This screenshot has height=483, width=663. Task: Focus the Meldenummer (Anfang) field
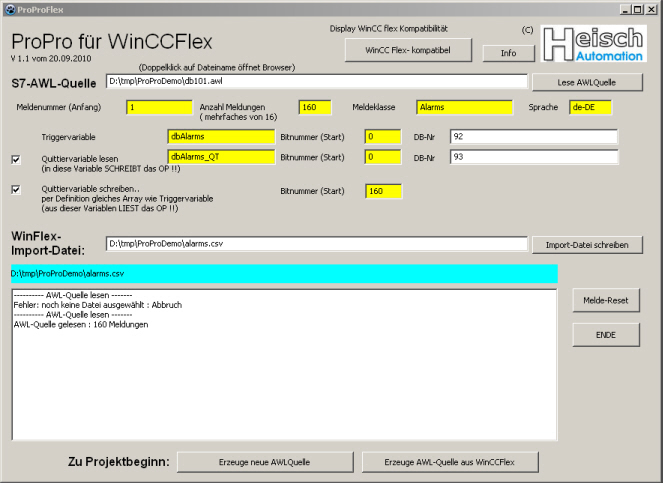point(159,107)
